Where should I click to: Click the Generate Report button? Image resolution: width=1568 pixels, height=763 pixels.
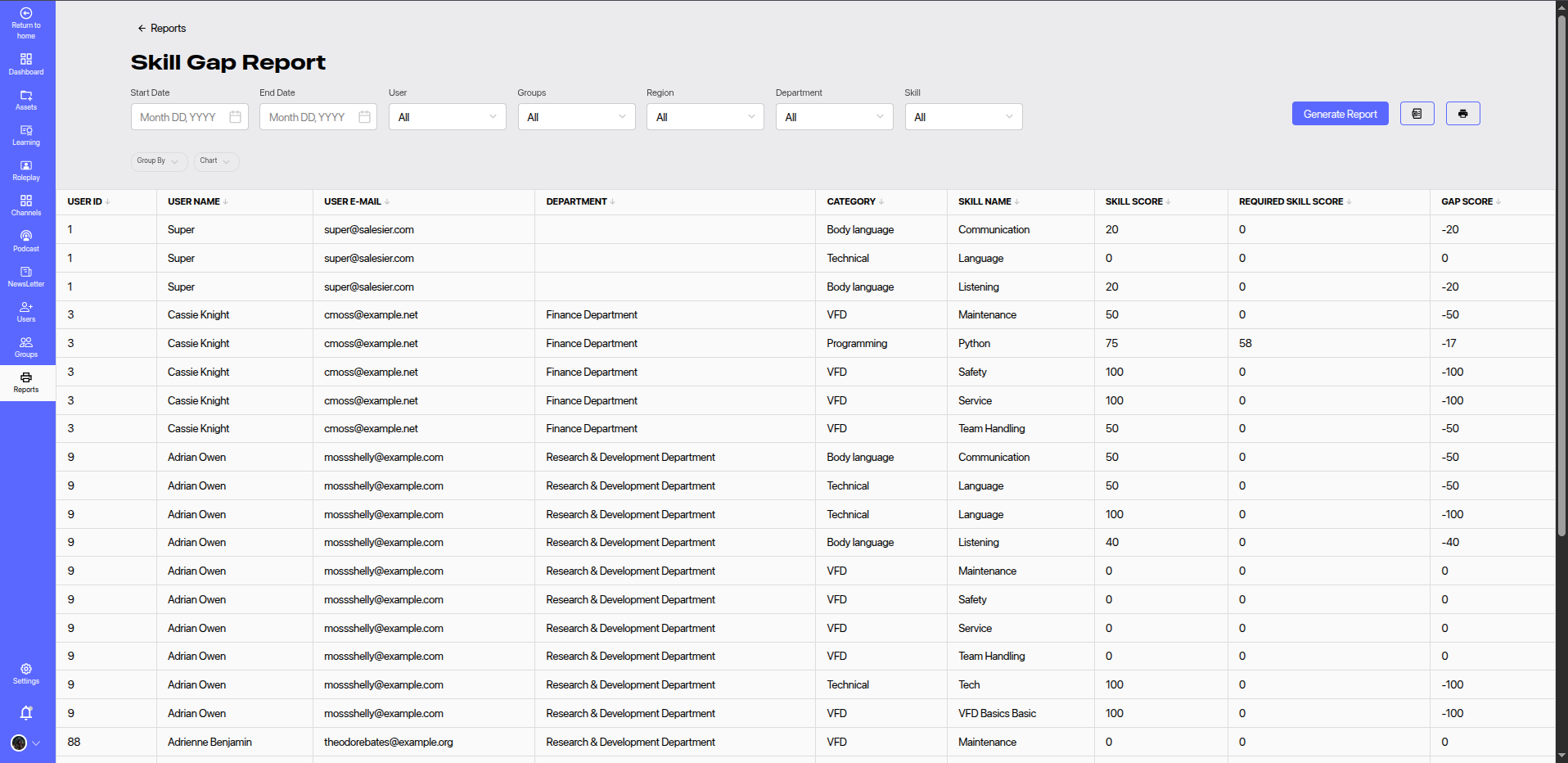coord(1340,114)
